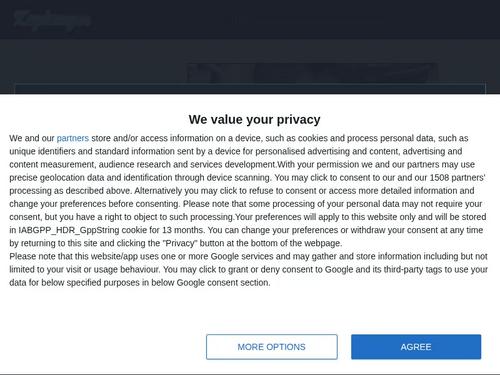Click the dimmed content panel outline below banner
This screenshot has height=375, width=500.
250,88
